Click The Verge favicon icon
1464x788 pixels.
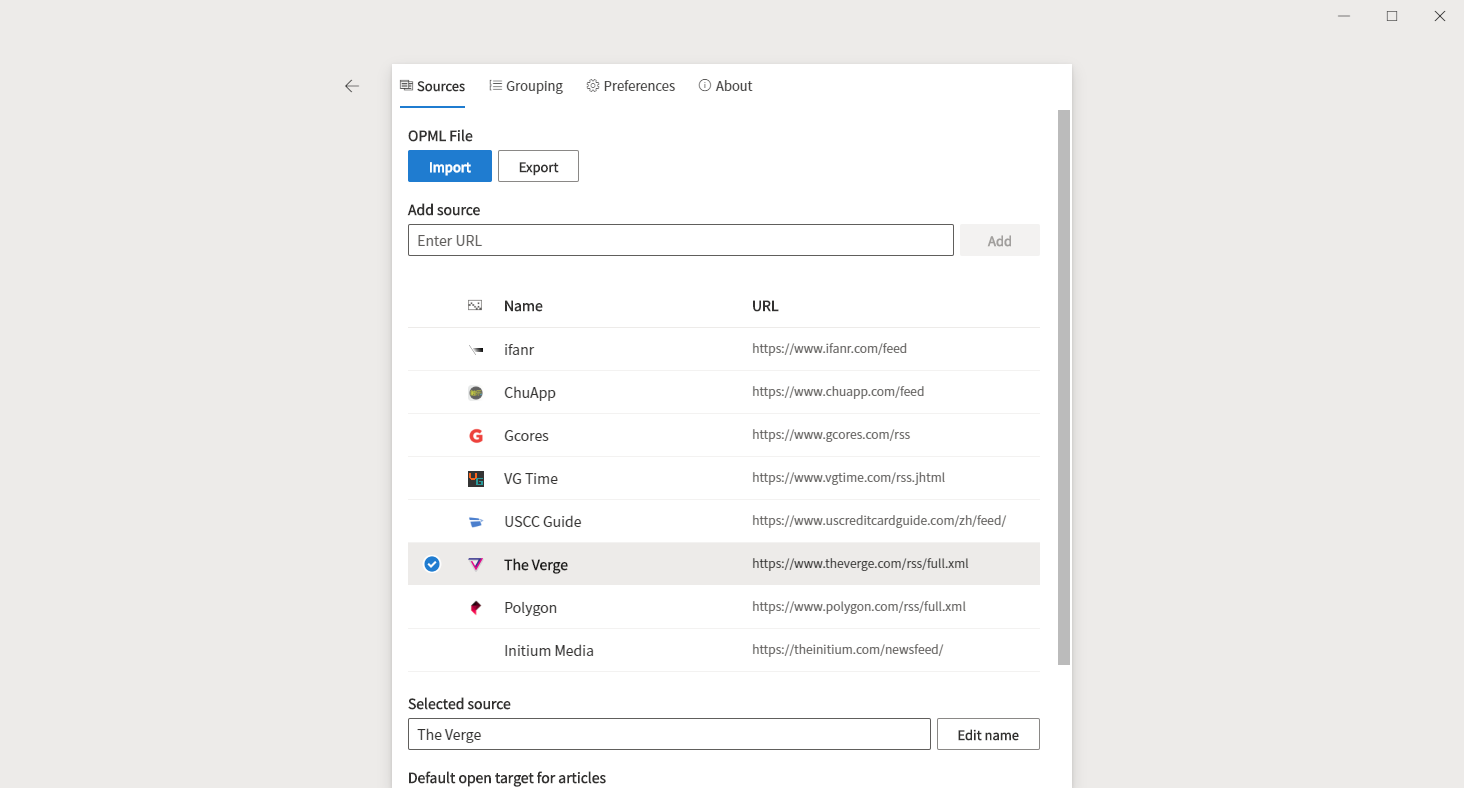click(475, 563)
